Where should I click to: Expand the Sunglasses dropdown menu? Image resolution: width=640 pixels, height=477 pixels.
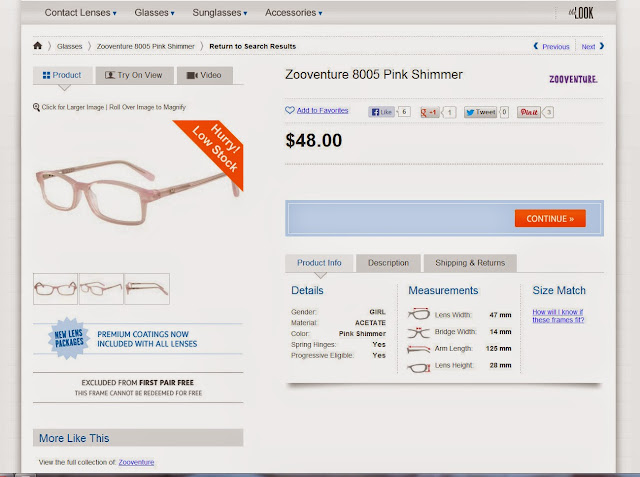coord(220,13)
